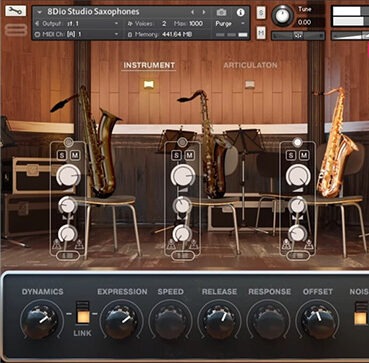Click the Tune knob
This screenshot has height=363, width=369.
[x=282, y=16]
